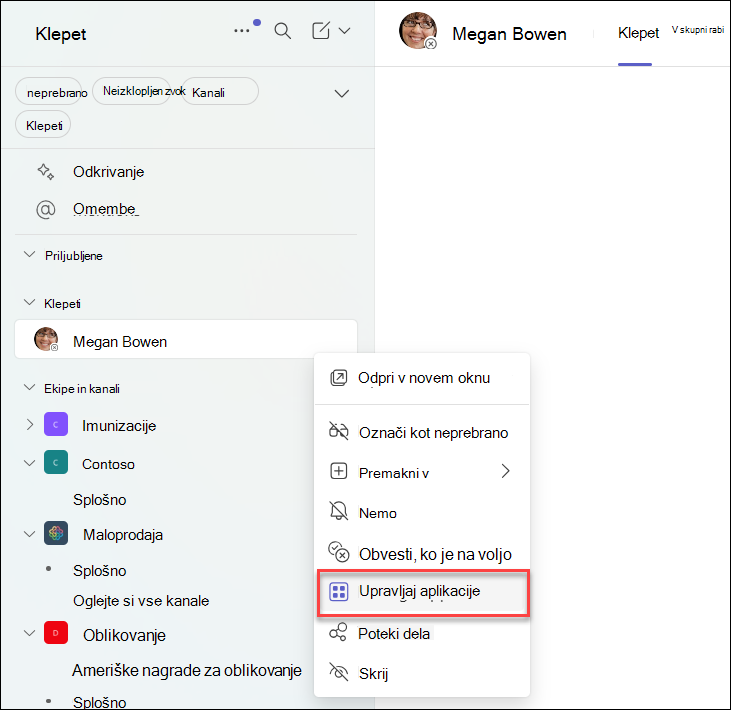Click the Maloprodaja team icon
Screen dimensions: 731x710
click(x=56, y=533)
